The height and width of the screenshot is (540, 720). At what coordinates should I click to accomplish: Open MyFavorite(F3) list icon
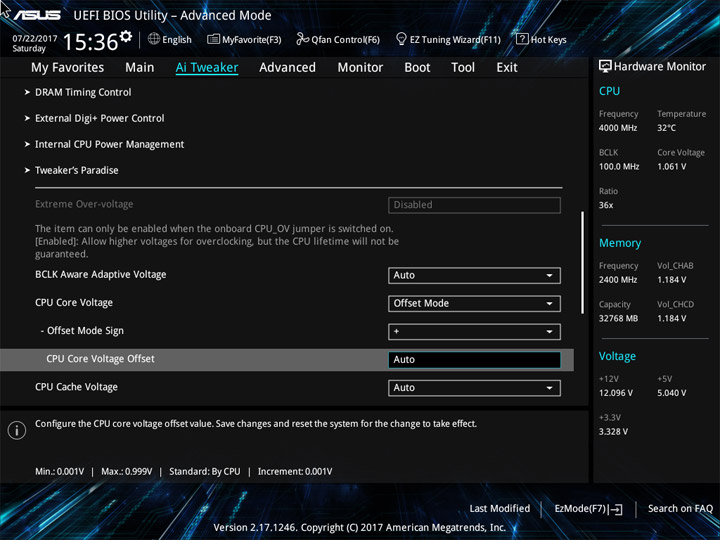click(x=213, y=39)
